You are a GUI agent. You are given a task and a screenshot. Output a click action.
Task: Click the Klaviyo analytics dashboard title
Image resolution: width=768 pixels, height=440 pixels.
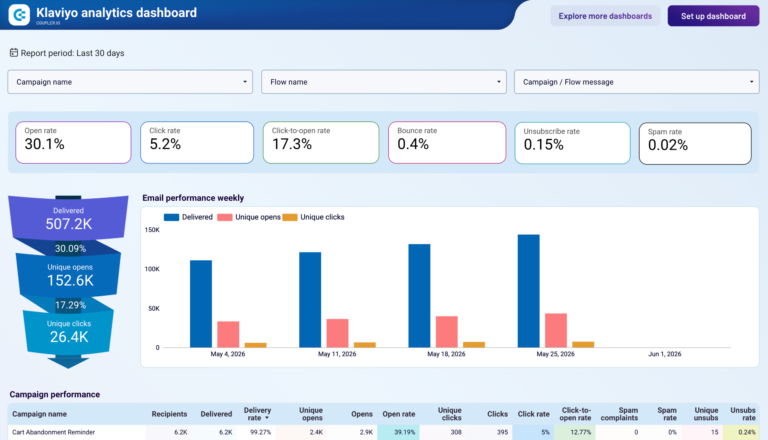[x=117, y=13]
